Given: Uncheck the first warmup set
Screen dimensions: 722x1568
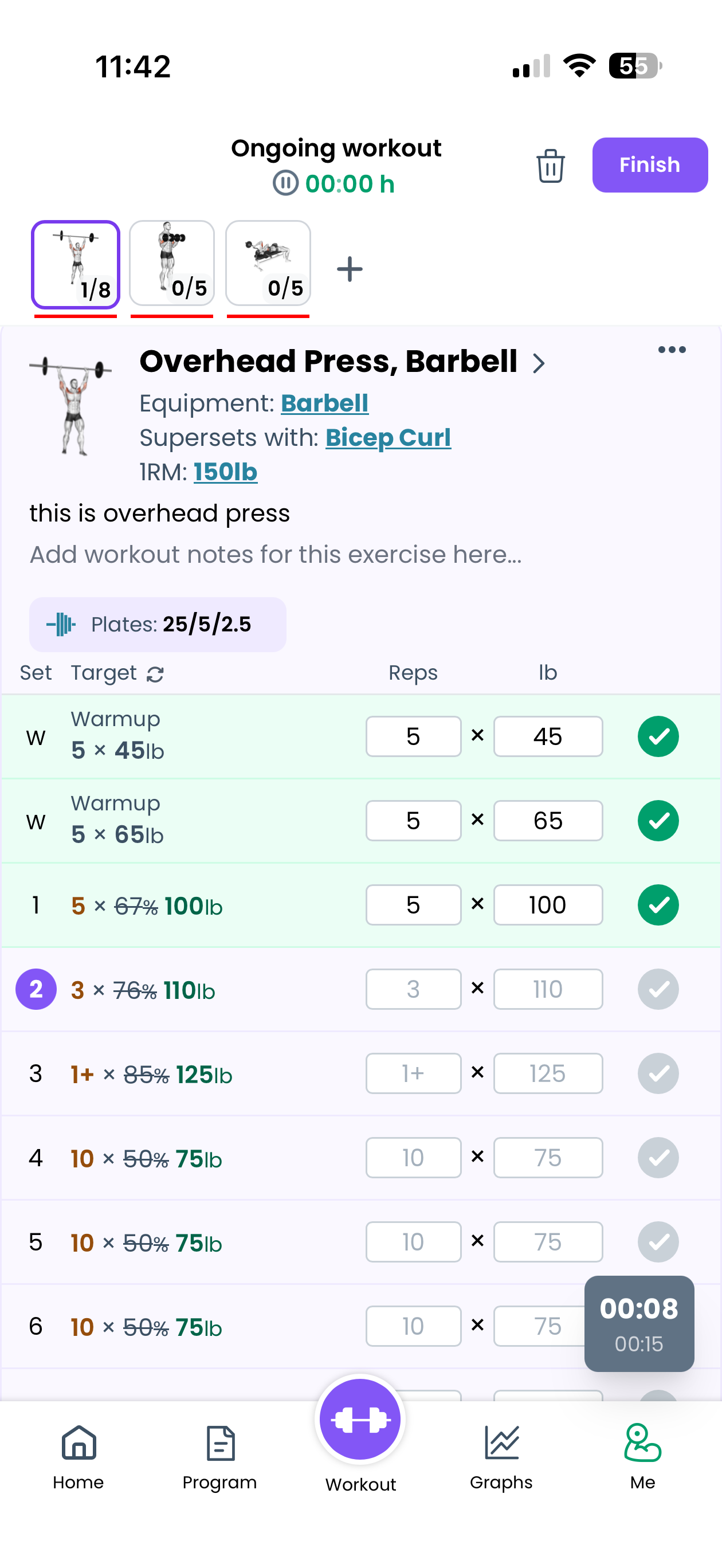Looking at the screenshot, I should [x=657, y=736].
